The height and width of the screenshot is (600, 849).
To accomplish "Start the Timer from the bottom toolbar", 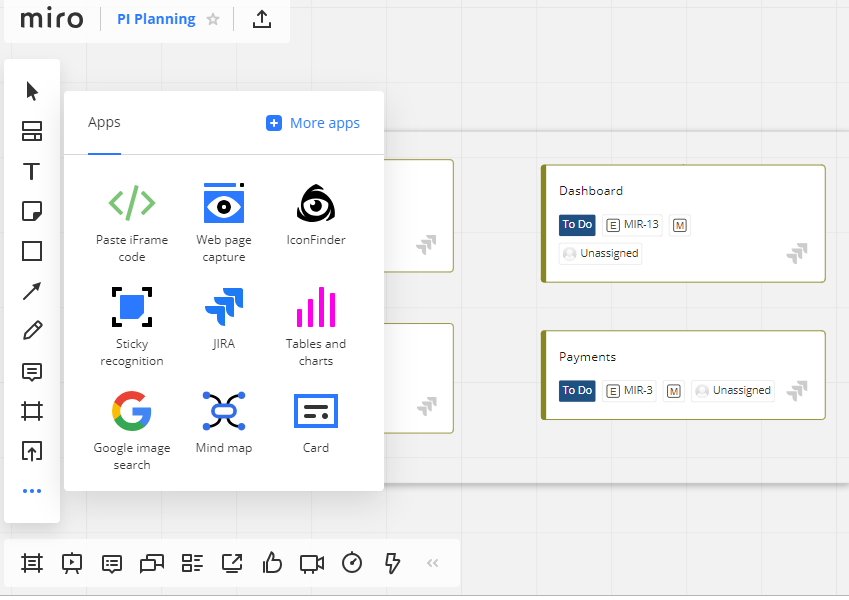I will coord(352,563).
